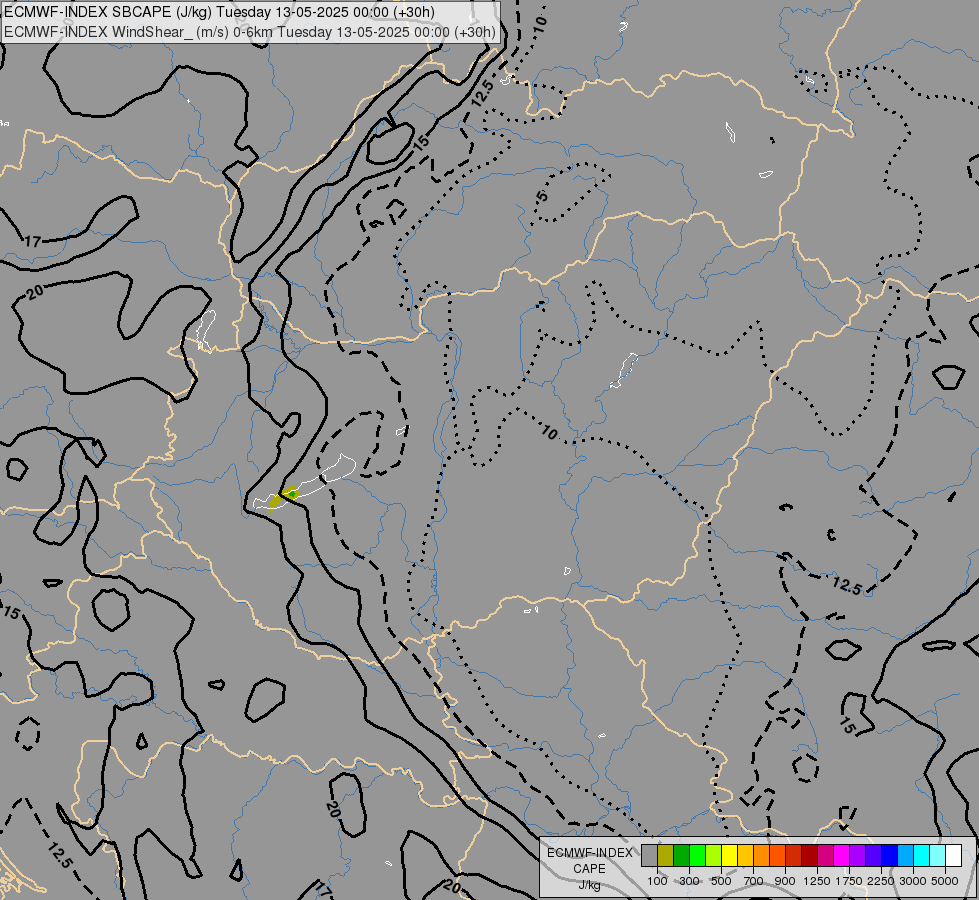979x900 pixels.
Task: Click the legend value 100
Action: 657,881
